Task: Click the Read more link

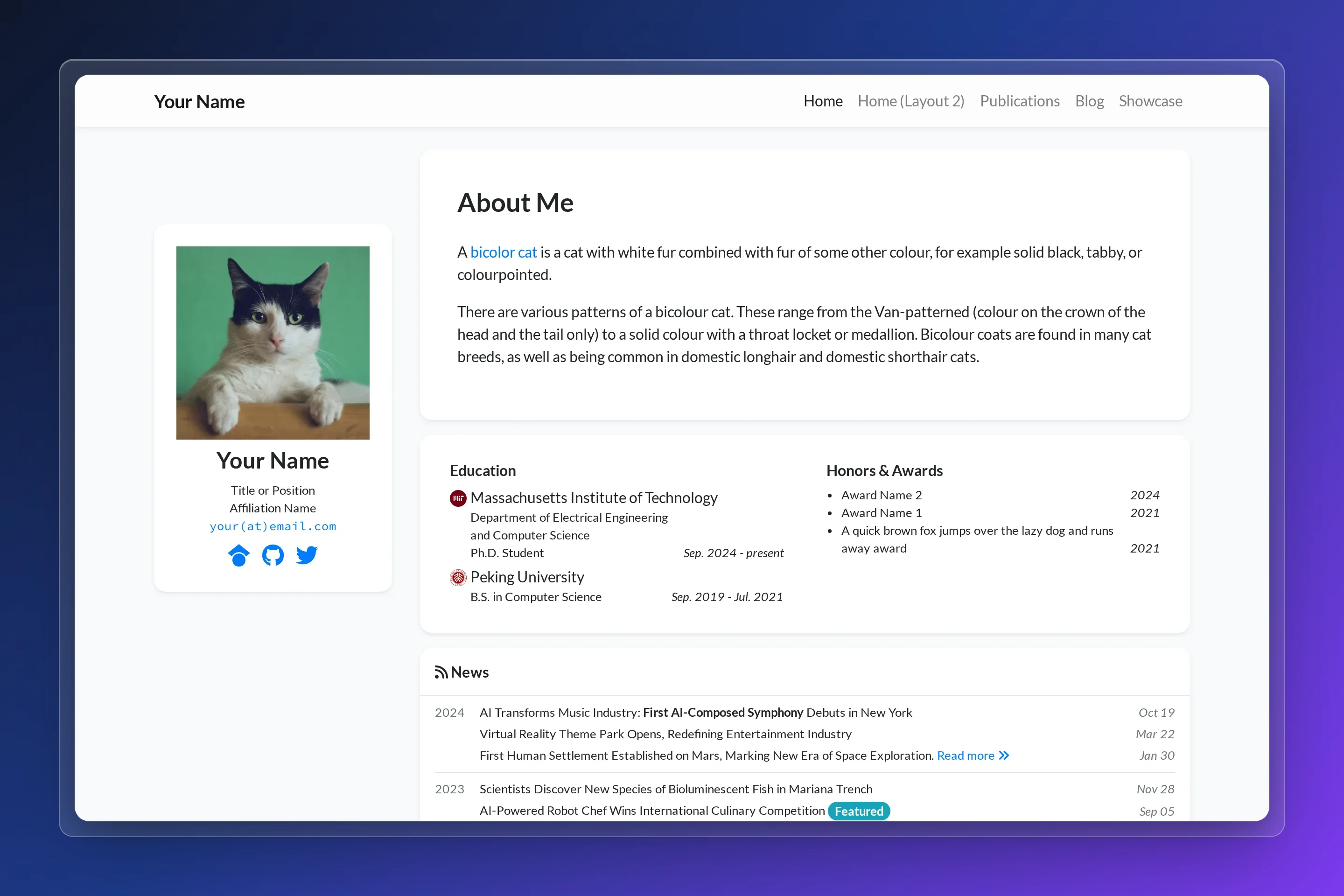Action: pyautogui.click(x=966, y=756)
